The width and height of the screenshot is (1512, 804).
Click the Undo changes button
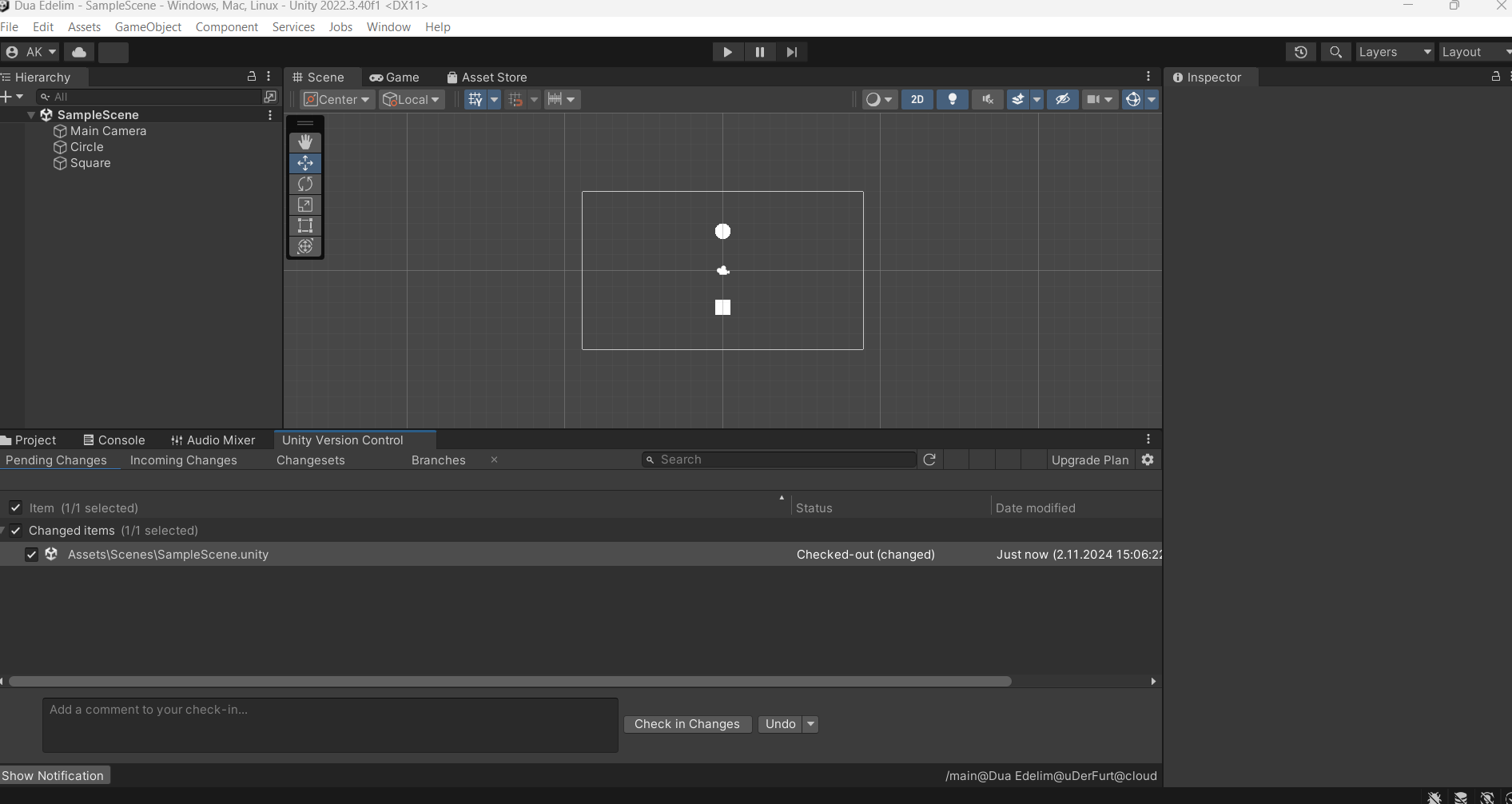pyautogui.click(x=781, y=724)
